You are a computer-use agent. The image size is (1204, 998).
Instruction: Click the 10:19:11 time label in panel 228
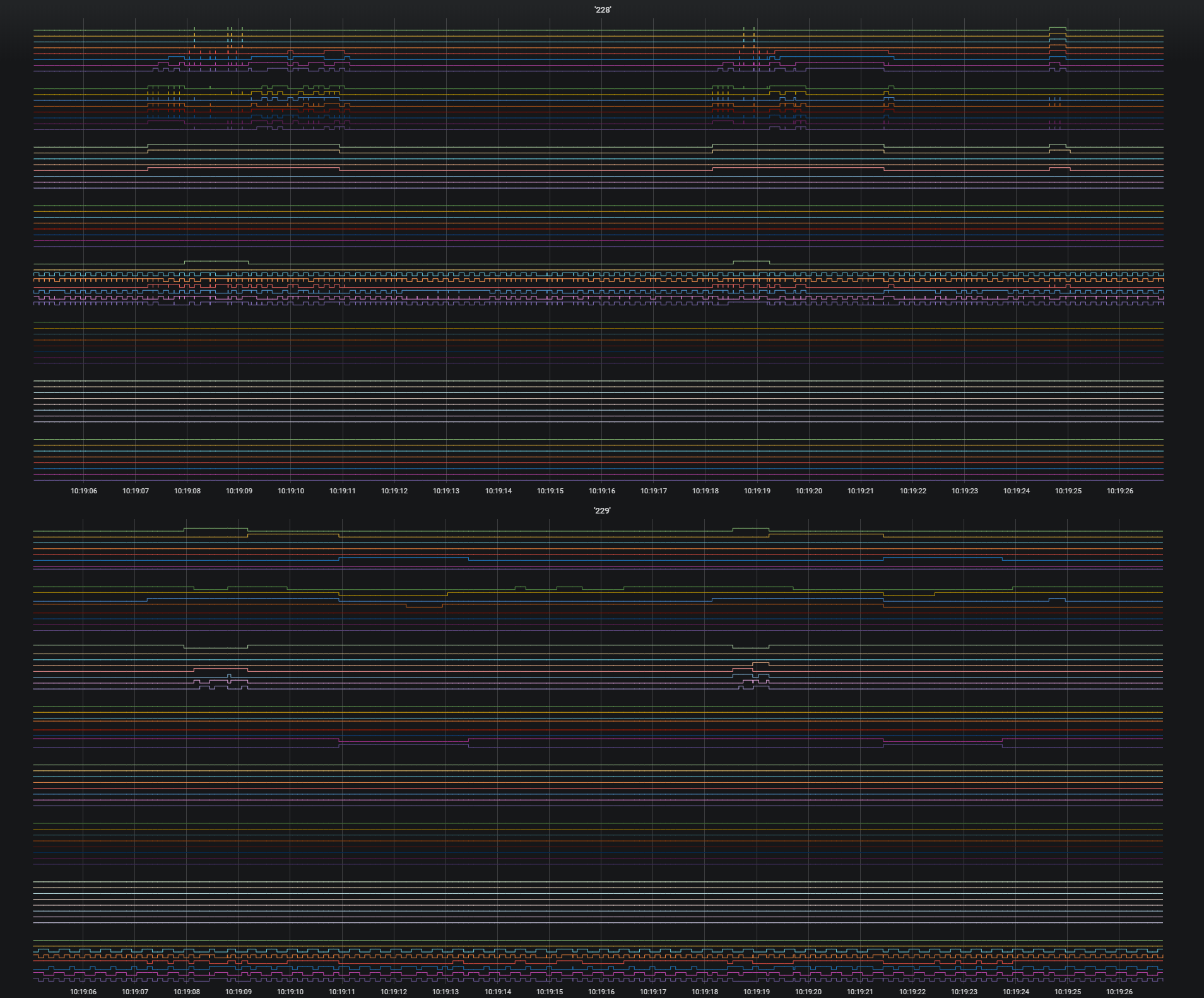(343, 491)
